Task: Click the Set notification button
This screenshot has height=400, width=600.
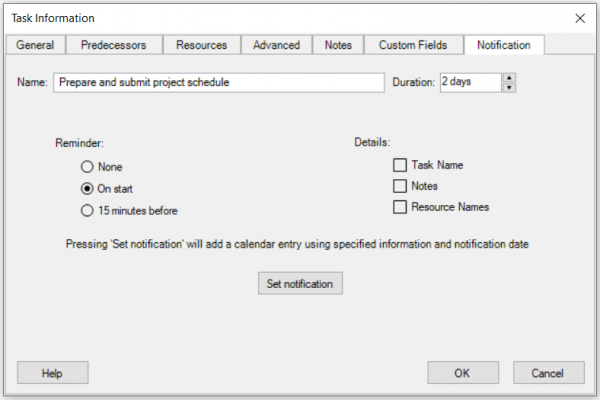Action: tap(300, 284)
